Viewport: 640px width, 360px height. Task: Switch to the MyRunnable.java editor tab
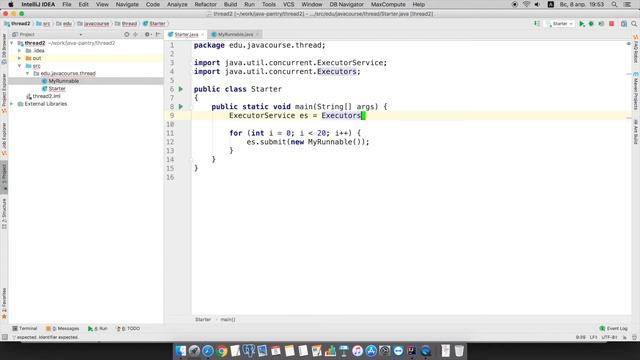click(235, 35)
